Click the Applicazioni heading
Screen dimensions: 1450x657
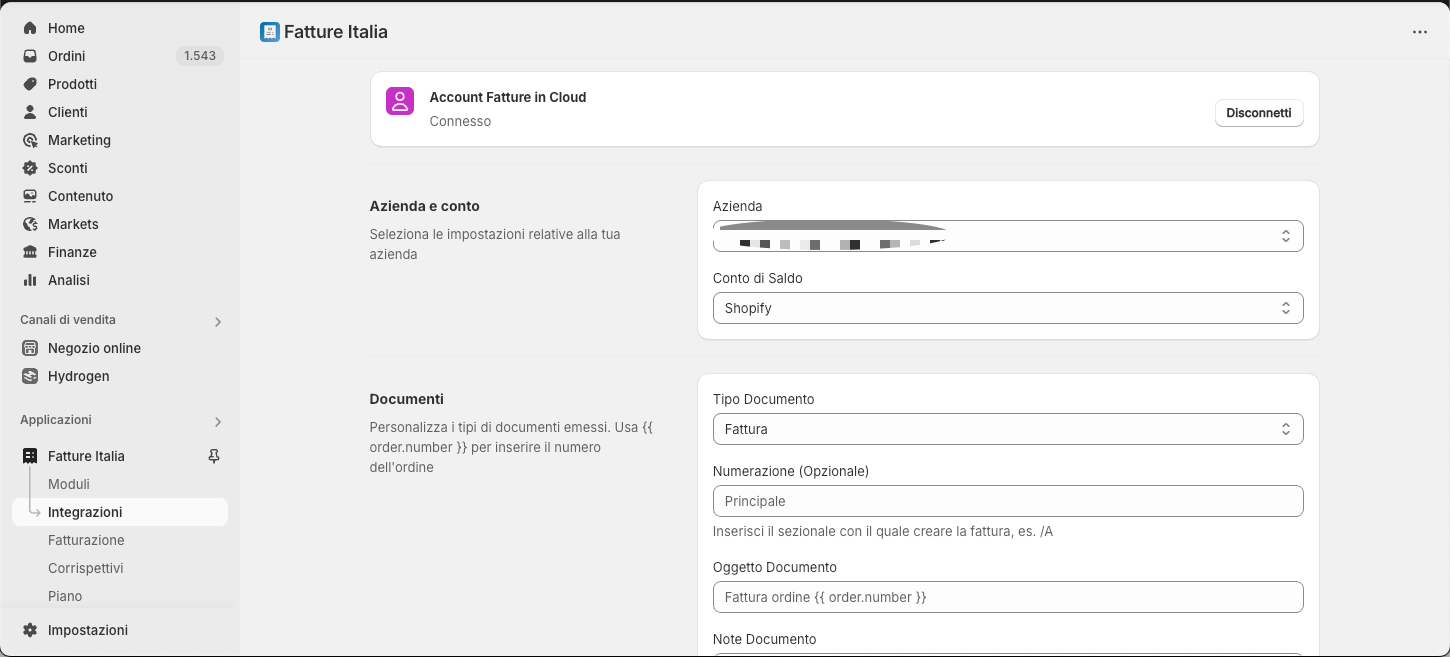[x=56, y=420]
